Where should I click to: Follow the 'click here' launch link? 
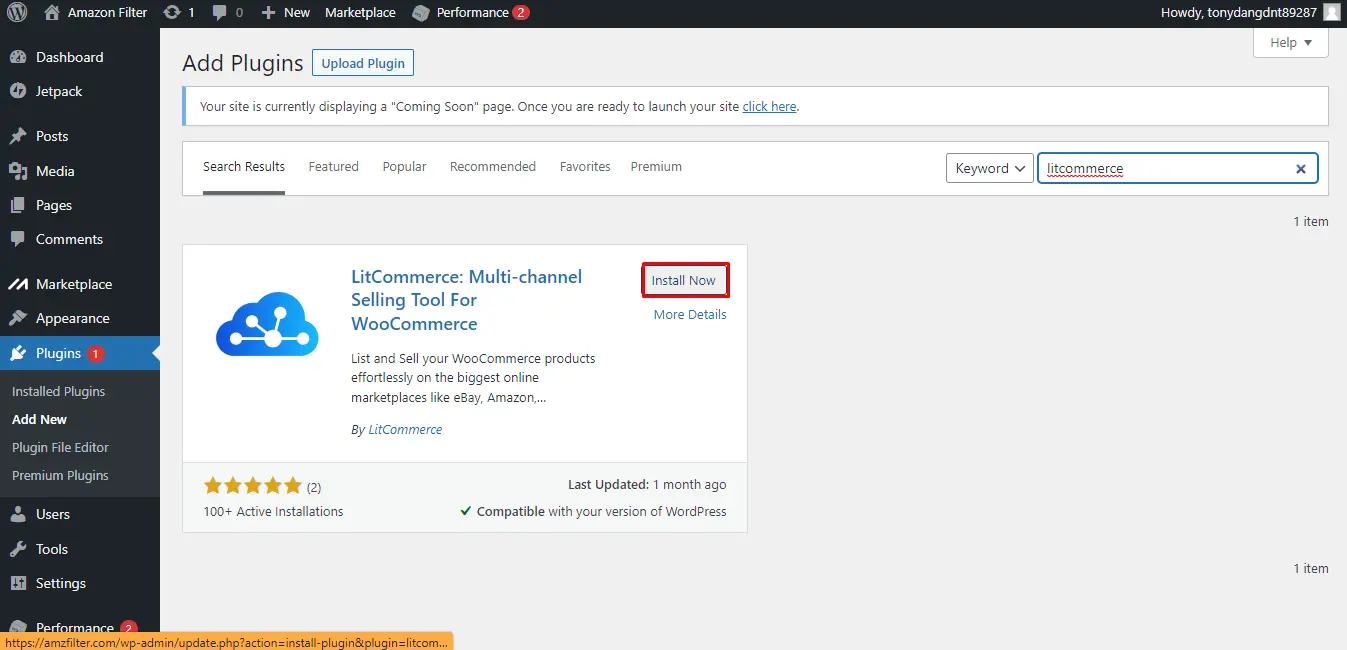coord(769,106)
